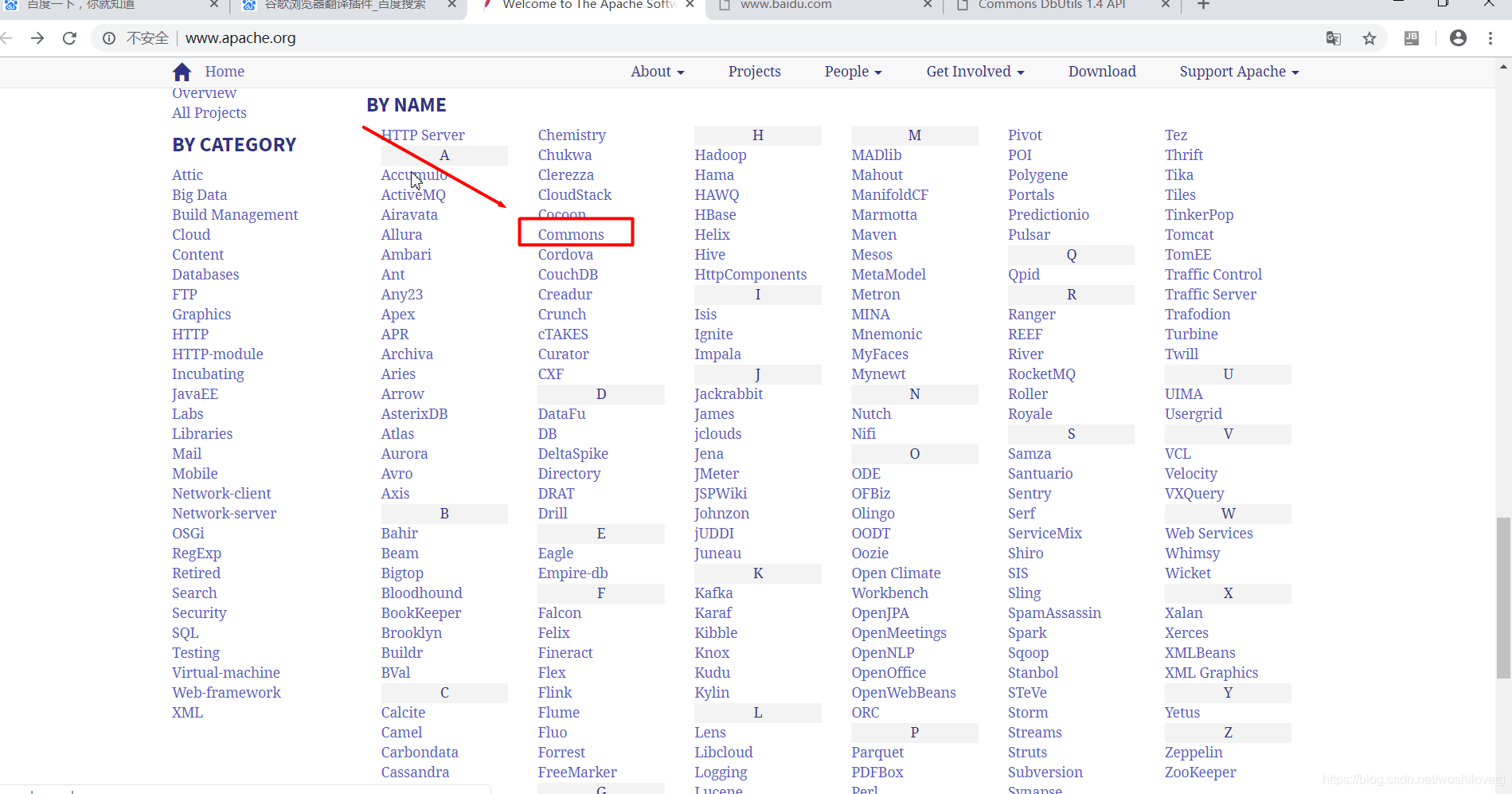1512x794 pixels.
Task: Open the Lucene-adjacent Logging project link
Action: (721, 772)
